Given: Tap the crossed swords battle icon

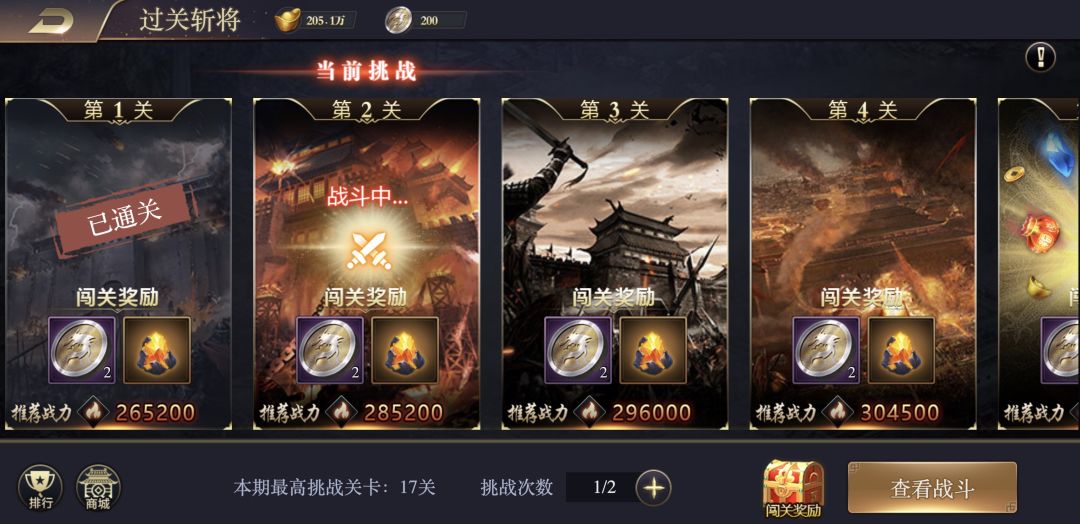Looking at the screenshot, I should [369, 251].
